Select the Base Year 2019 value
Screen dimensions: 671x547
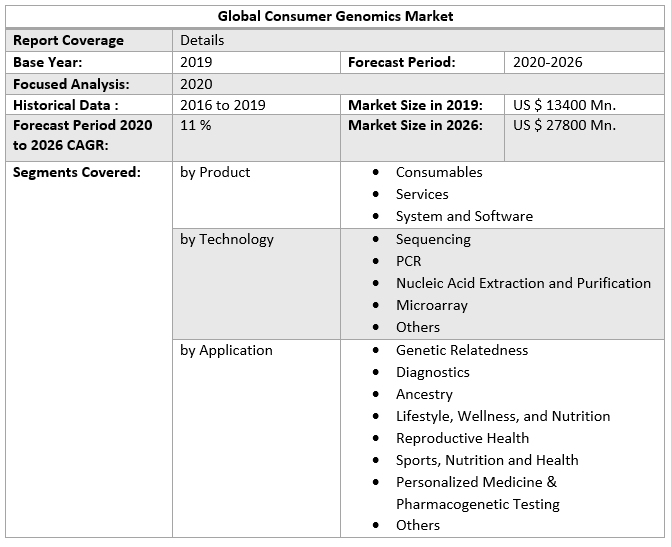point(196,62)
